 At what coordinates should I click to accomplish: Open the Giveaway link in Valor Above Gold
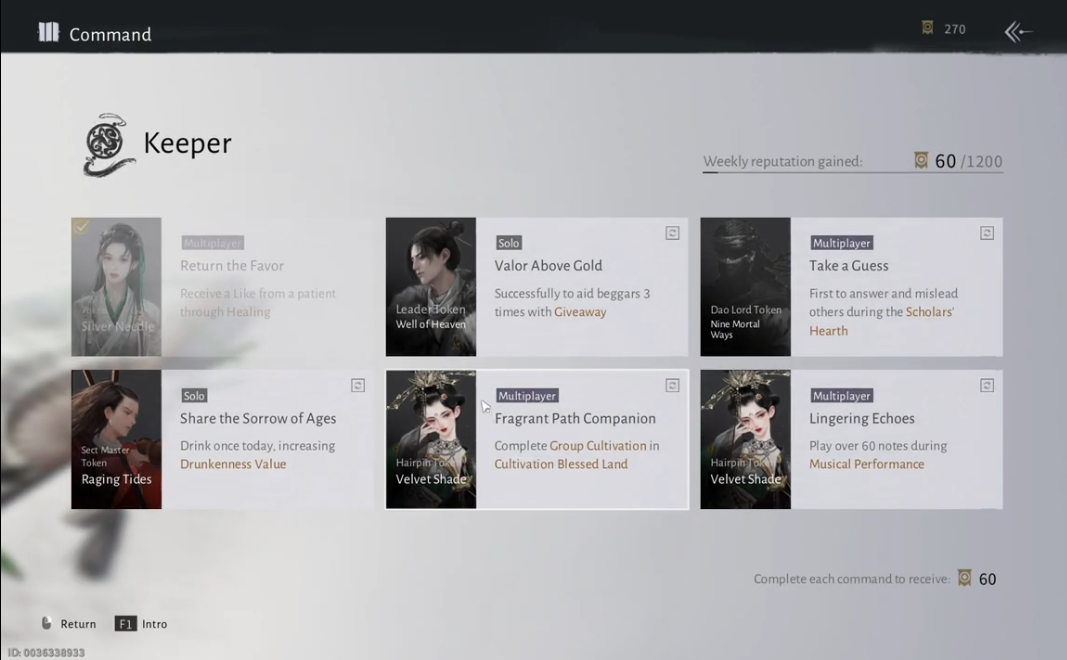(580, 312)
